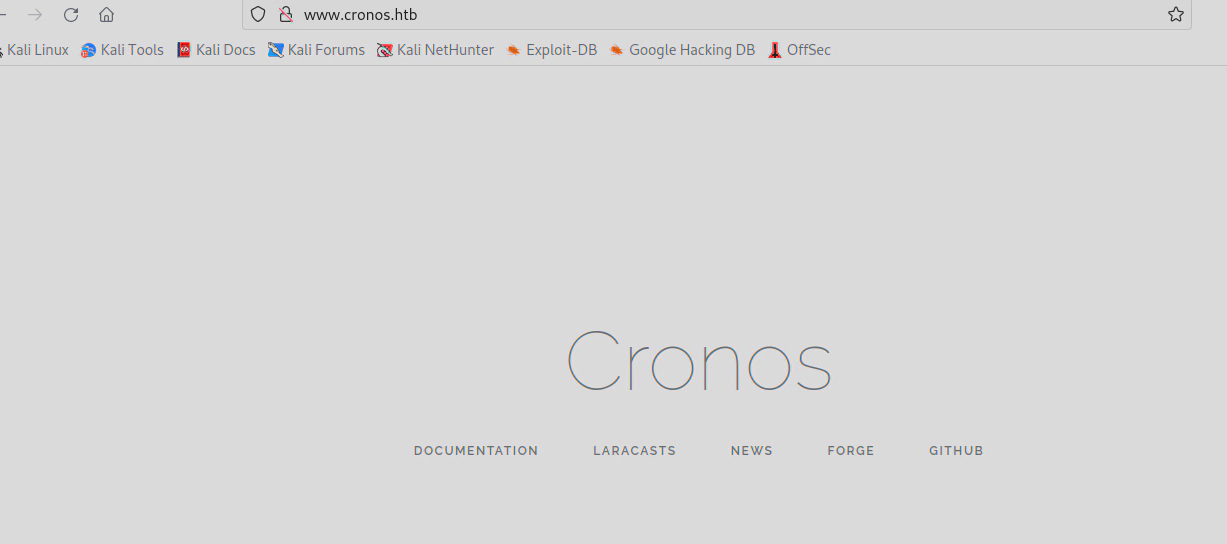This screenshot has height=544, width=1227.
Task: Open the Kali Tools bookmark
Action: (x=122, y=50)
